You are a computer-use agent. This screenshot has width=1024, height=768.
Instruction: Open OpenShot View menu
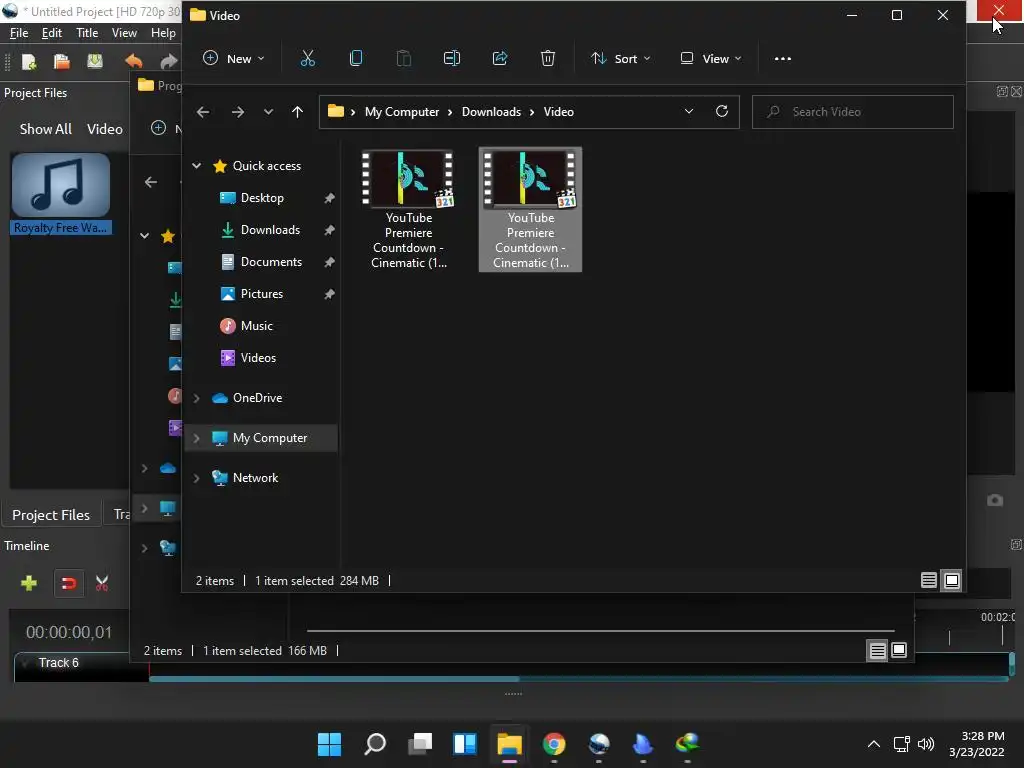tap(124, 33)
